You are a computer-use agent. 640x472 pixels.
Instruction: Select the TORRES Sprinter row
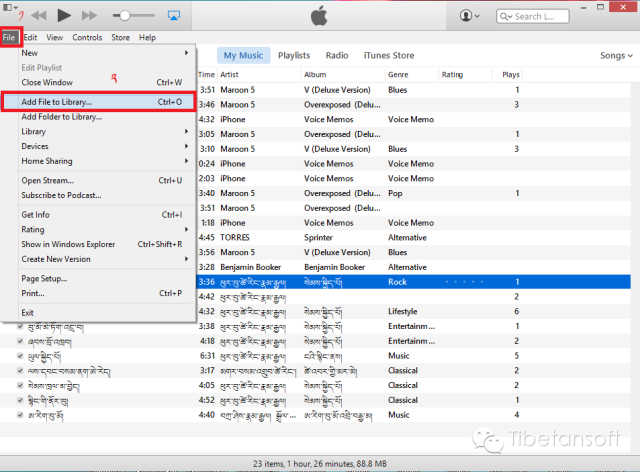[x=414, y=238]
